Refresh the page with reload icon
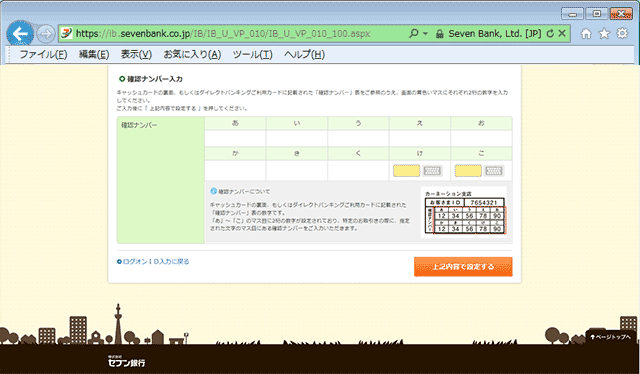640x374 pixels. [550, 33]
